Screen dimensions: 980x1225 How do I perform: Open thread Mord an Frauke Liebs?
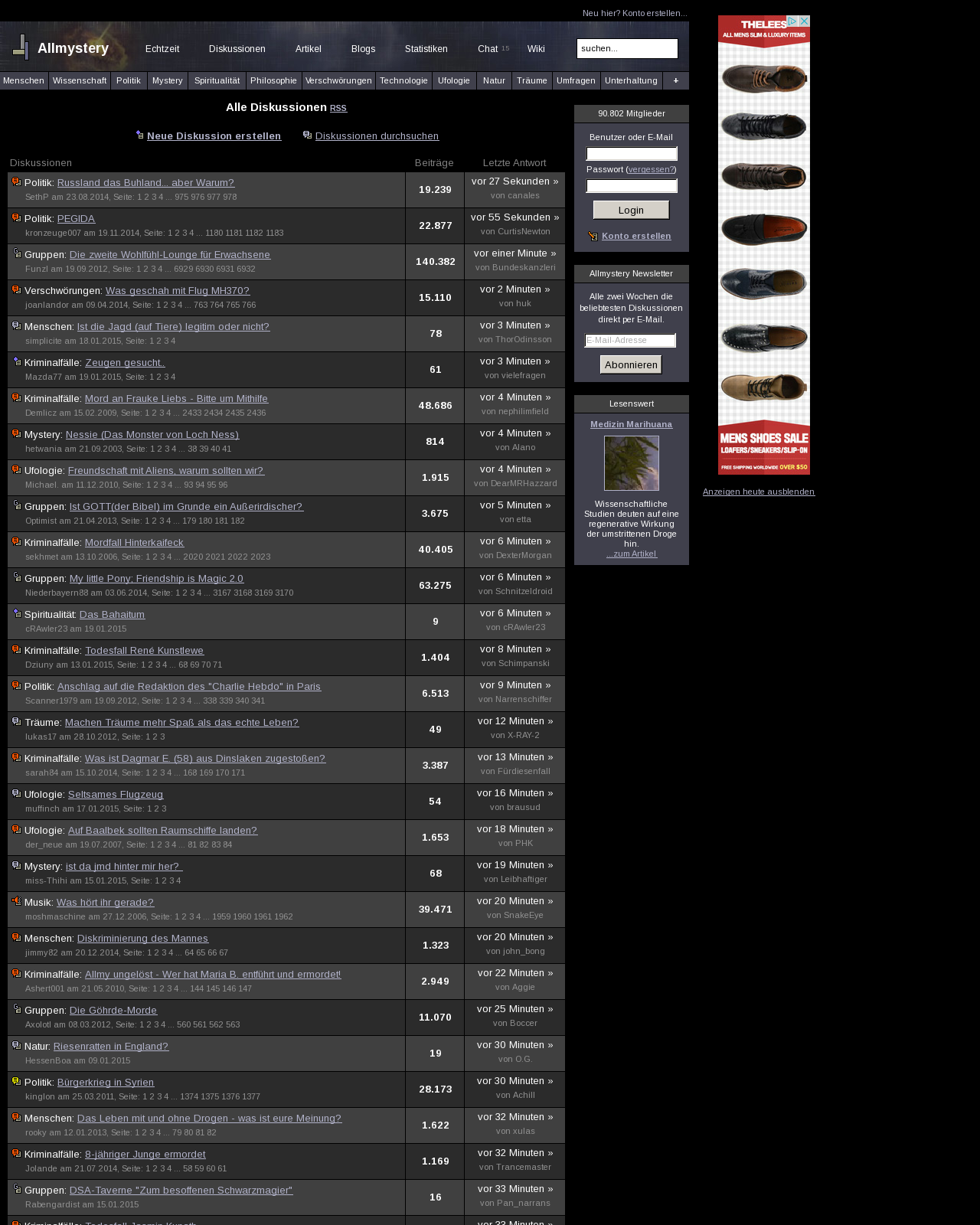(177, 398)
